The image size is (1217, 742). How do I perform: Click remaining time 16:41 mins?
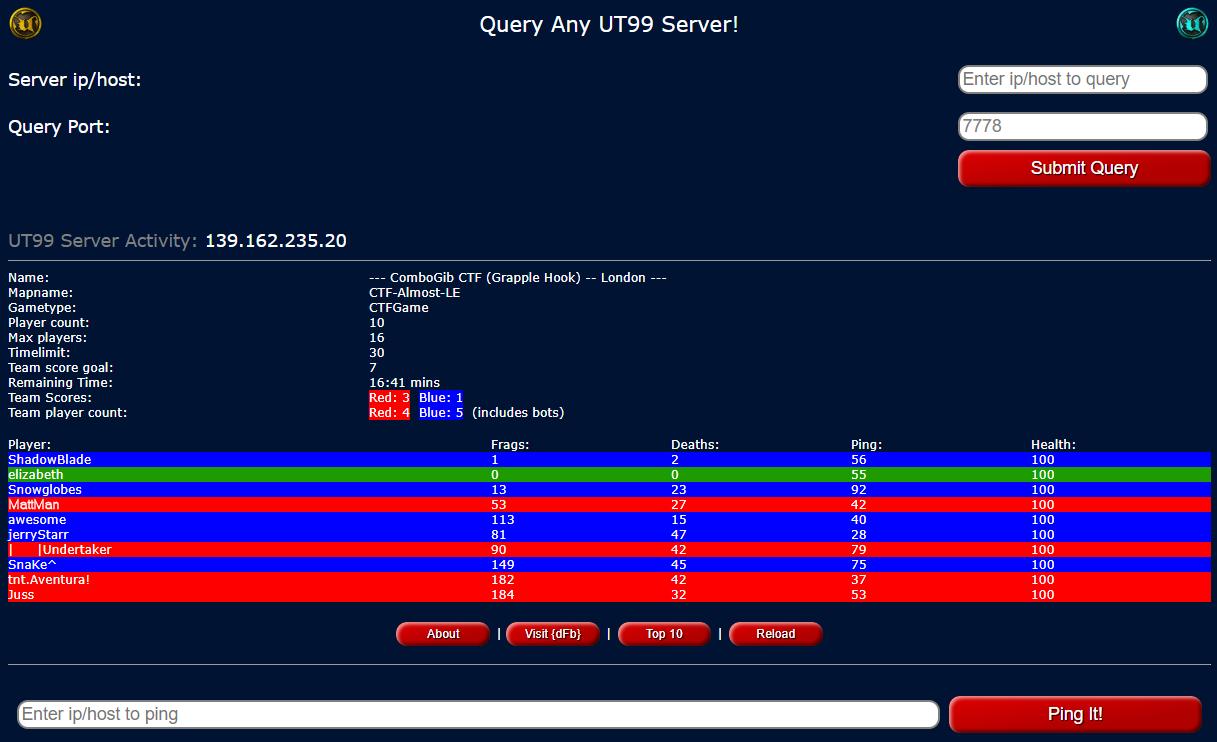pos(404,383)
